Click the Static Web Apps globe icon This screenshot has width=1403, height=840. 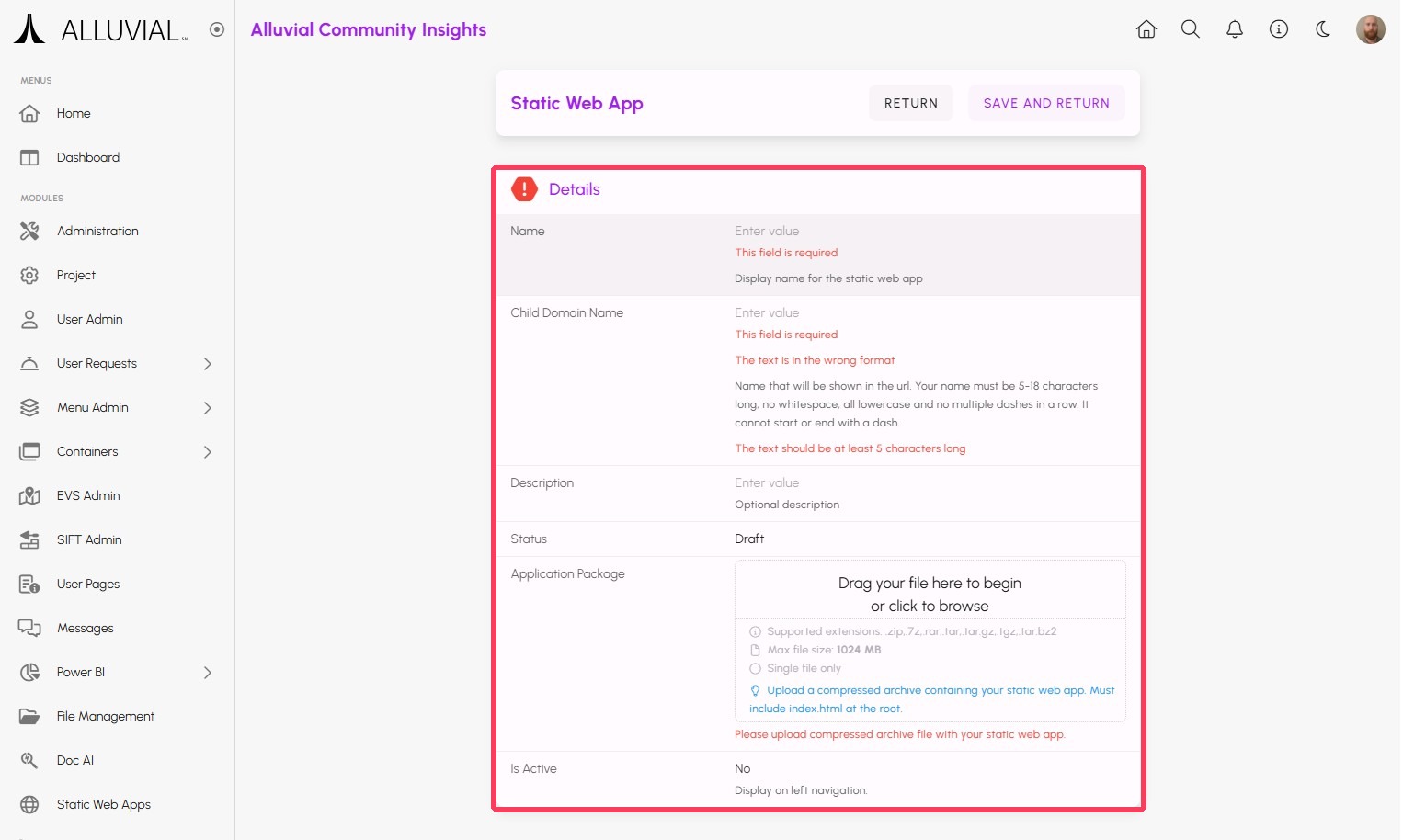coord(29,804)
